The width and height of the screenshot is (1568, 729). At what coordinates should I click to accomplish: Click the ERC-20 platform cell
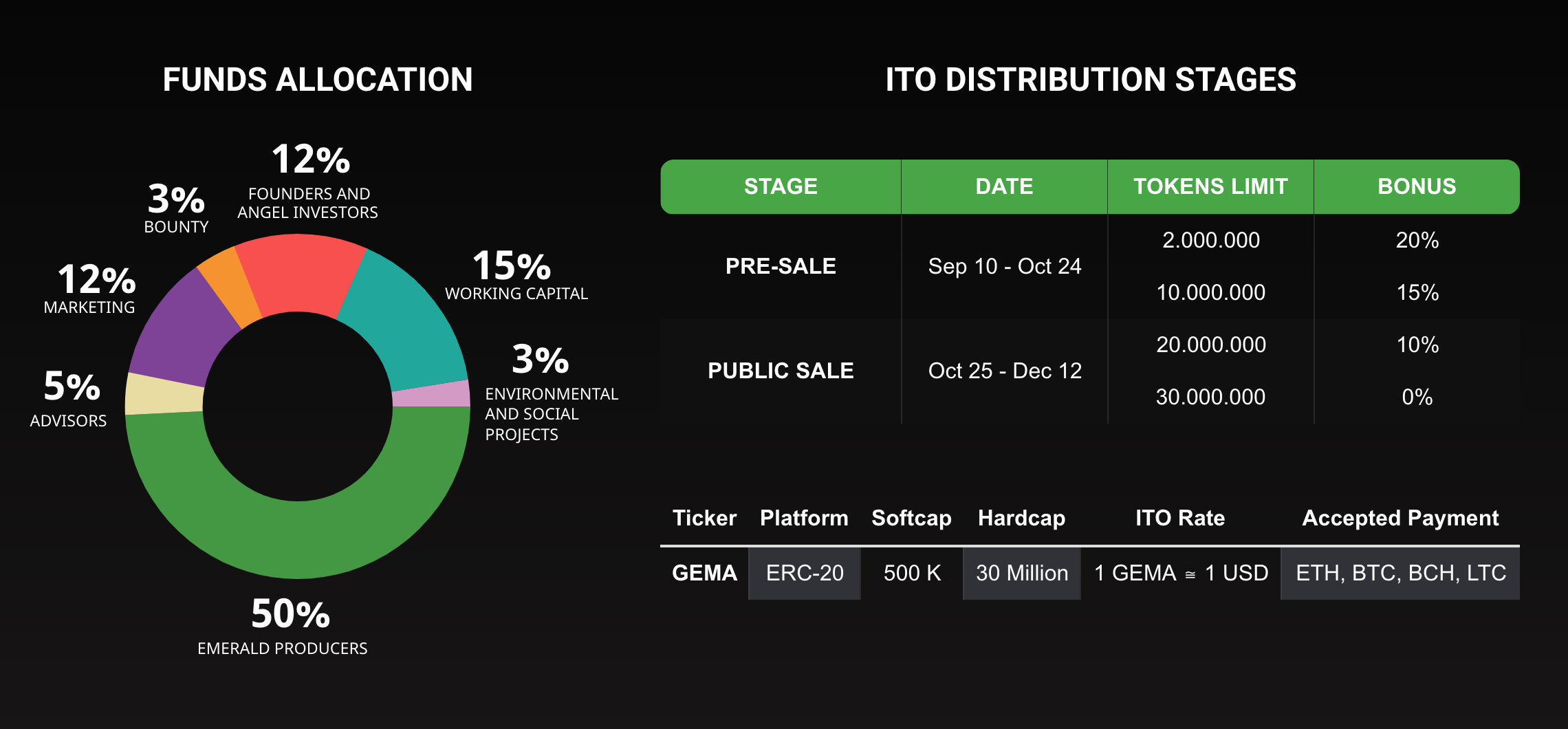click(805, 573)
